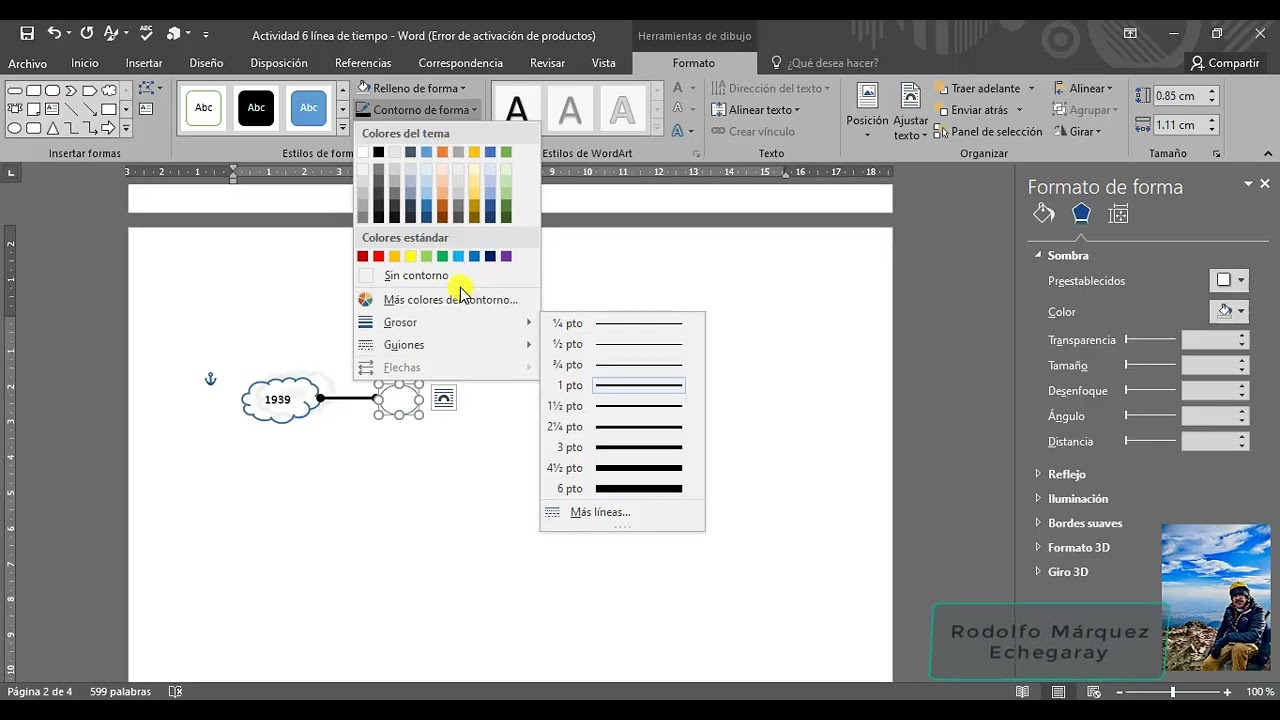
Task: Open Efectos pentagon tab in format pane
Action: (x=1081, y=213)
